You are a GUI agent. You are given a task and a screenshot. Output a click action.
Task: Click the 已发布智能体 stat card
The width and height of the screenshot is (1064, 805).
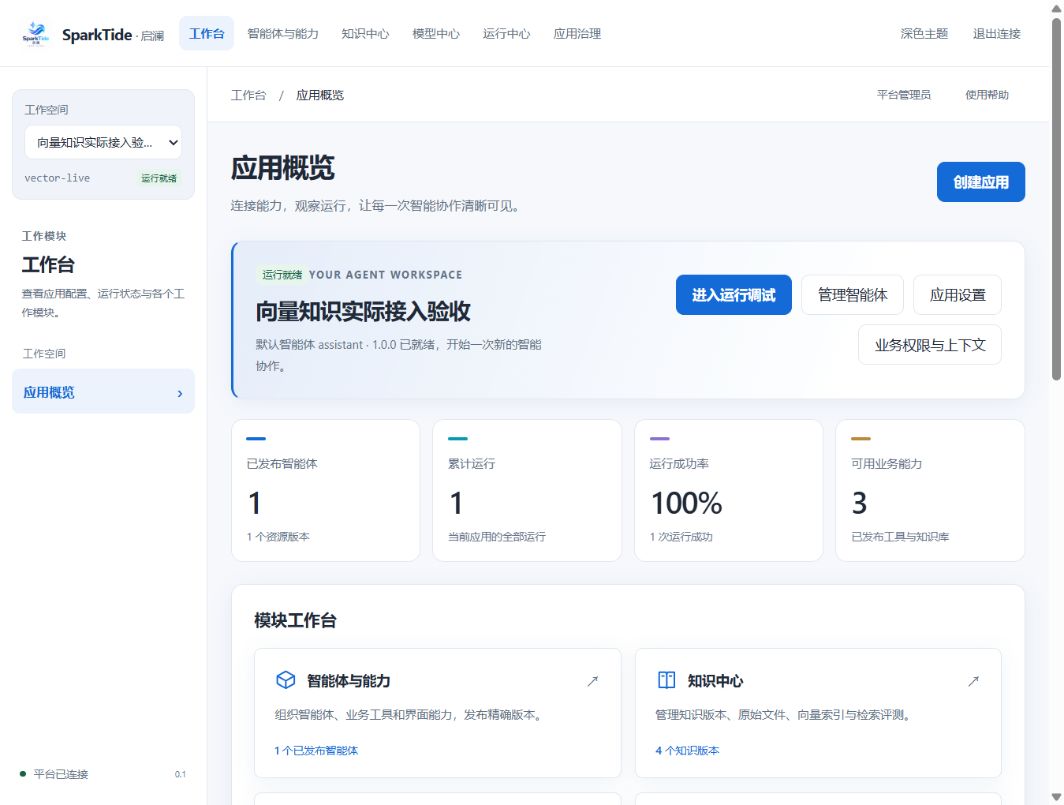(326, 490)
